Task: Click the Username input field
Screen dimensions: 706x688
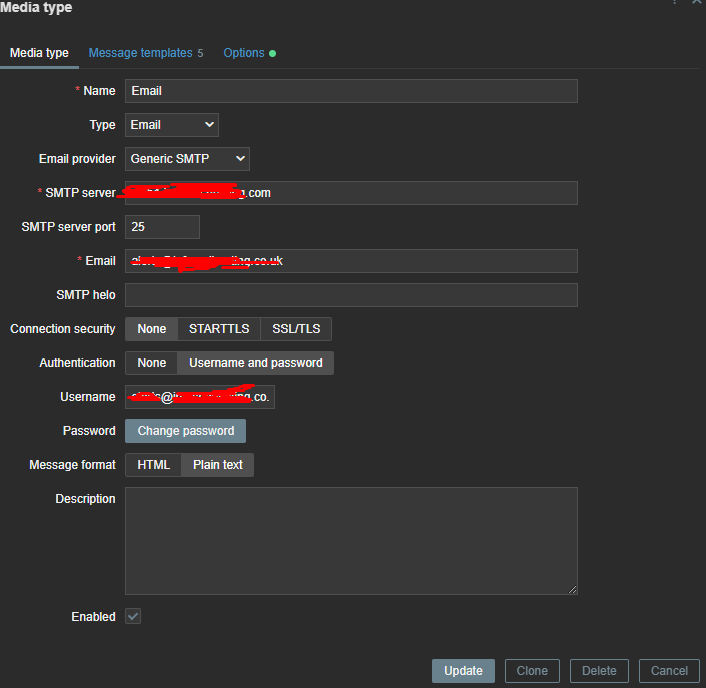Action: [200, 397]
